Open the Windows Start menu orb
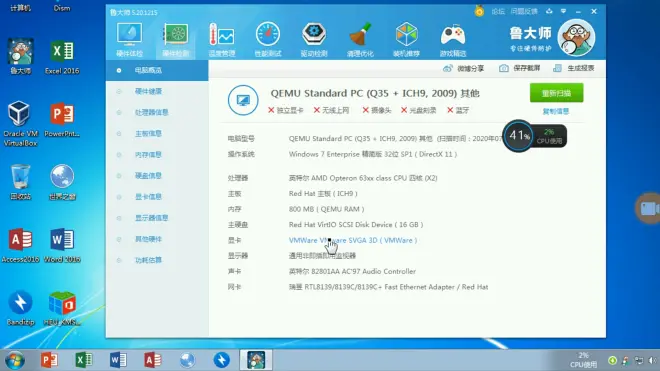The image size is (660, 371). tap(15, 360)
